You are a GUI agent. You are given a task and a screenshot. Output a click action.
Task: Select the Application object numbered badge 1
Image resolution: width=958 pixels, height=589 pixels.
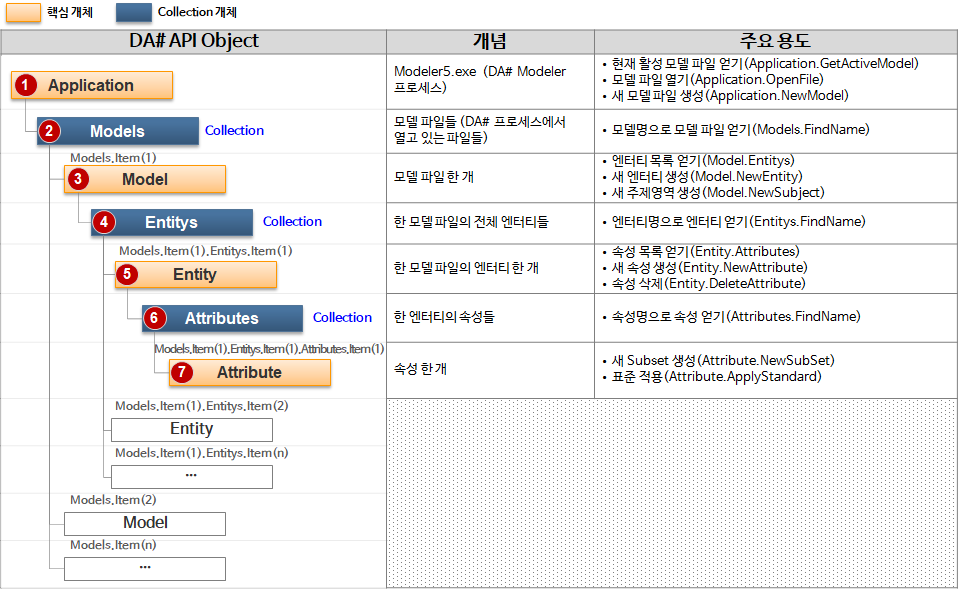[x=25, y=86]
